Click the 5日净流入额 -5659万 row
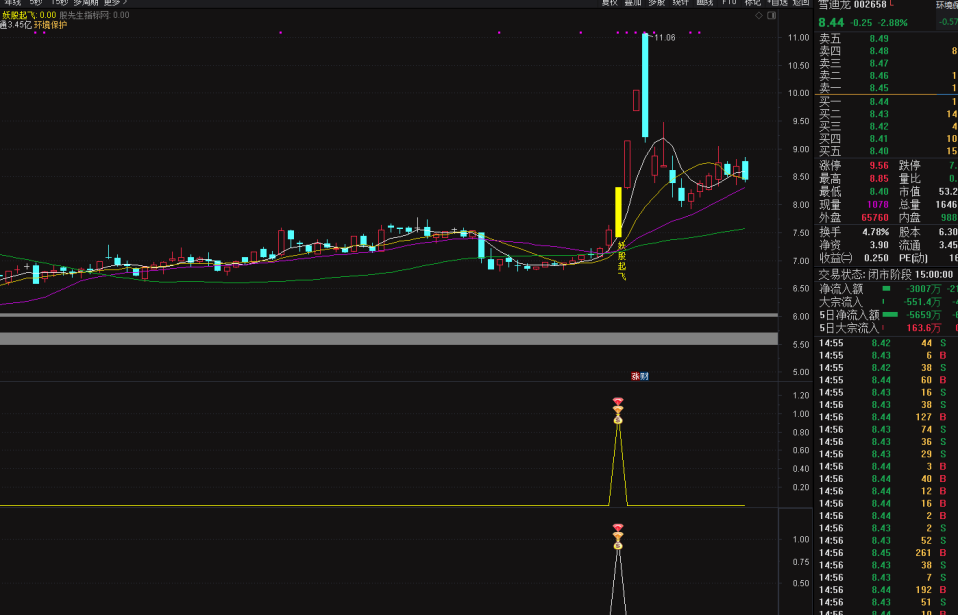Viewport: 958px width, 615px height. tap(888, 315)
